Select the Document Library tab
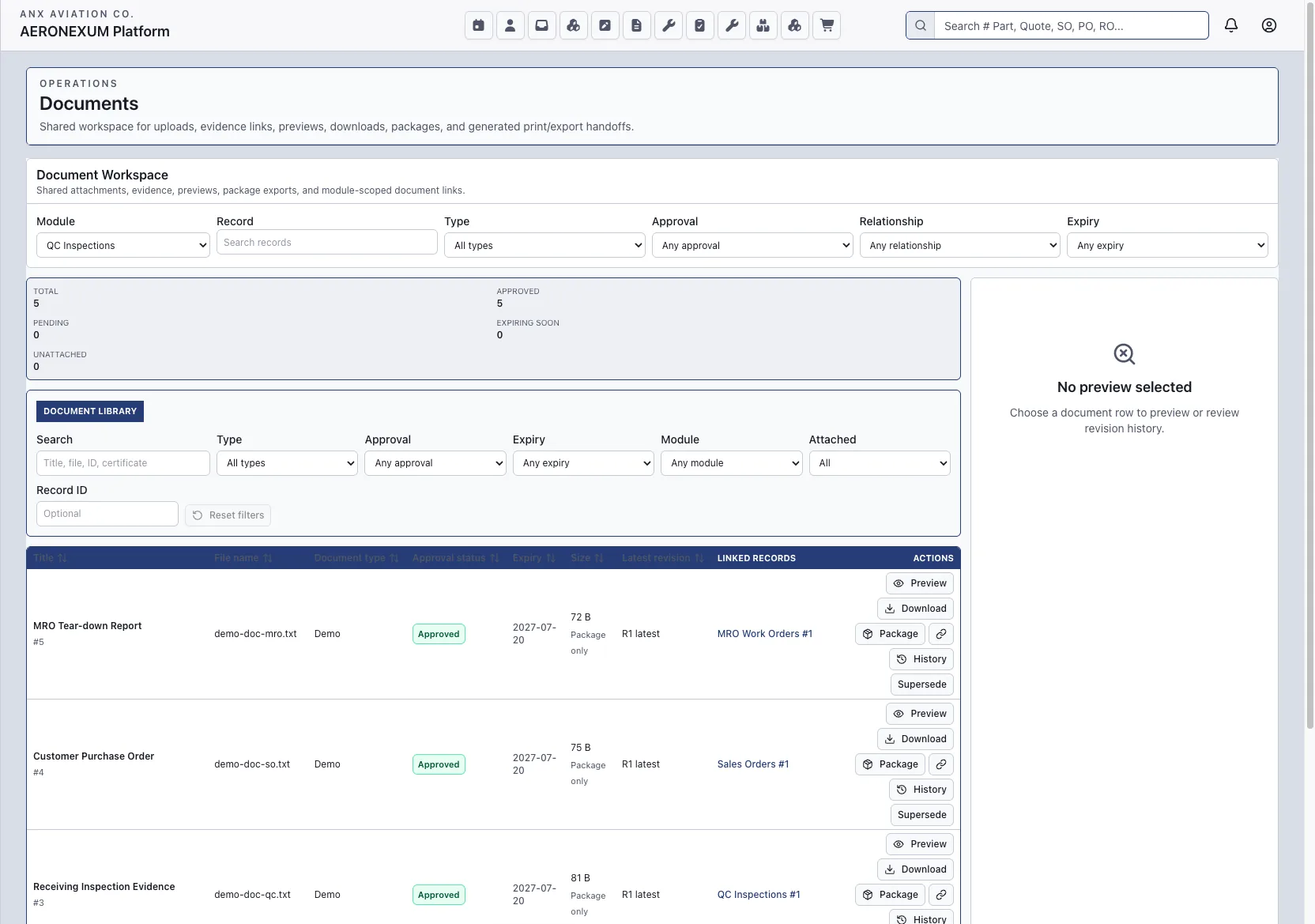 point(90,411)
